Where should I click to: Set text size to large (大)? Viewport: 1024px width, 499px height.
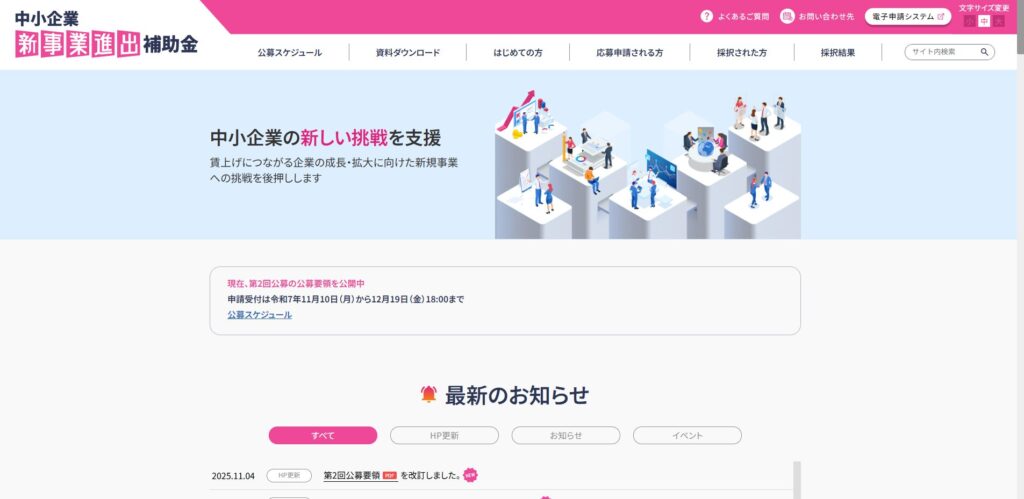tap(999, 22)
